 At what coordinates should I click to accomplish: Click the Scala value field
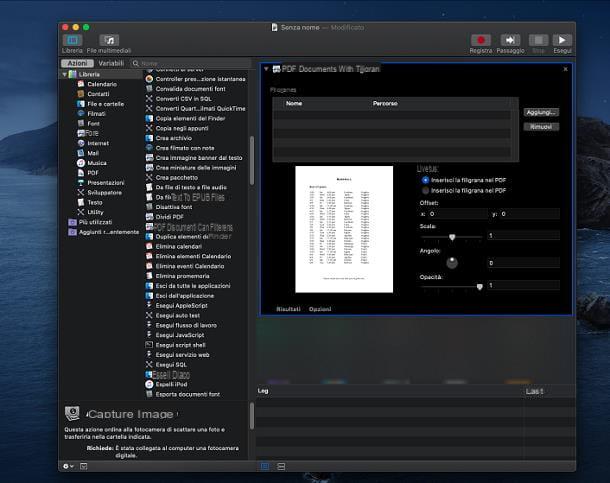(524, 235)
